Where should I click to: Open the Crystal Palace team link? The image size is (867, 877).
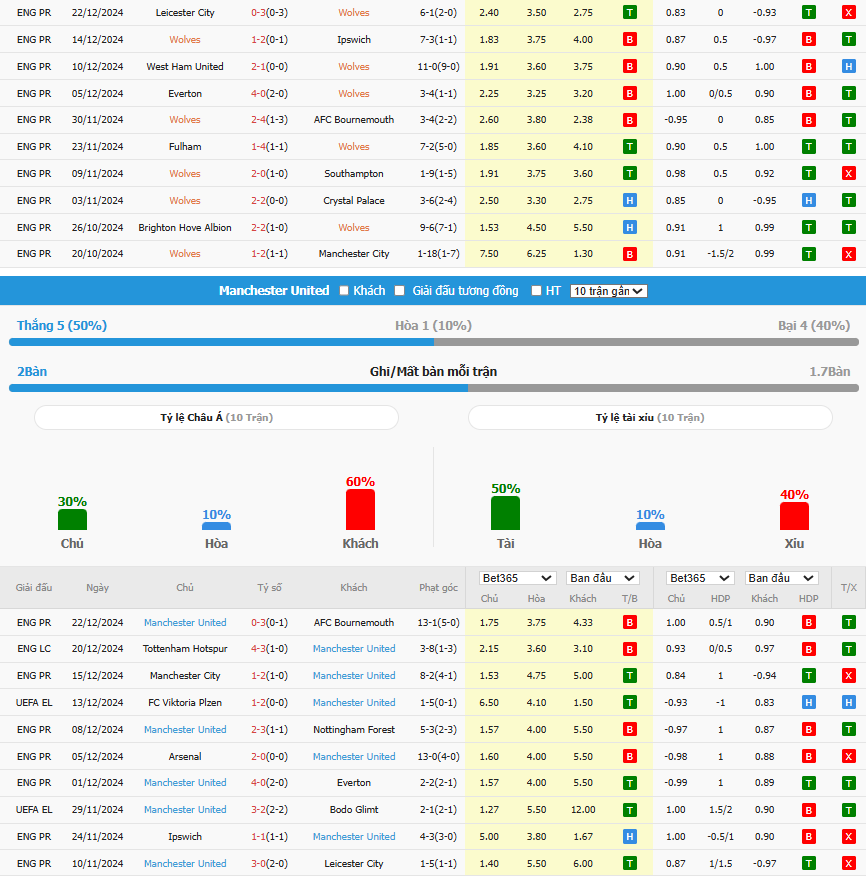pos(354,200)
